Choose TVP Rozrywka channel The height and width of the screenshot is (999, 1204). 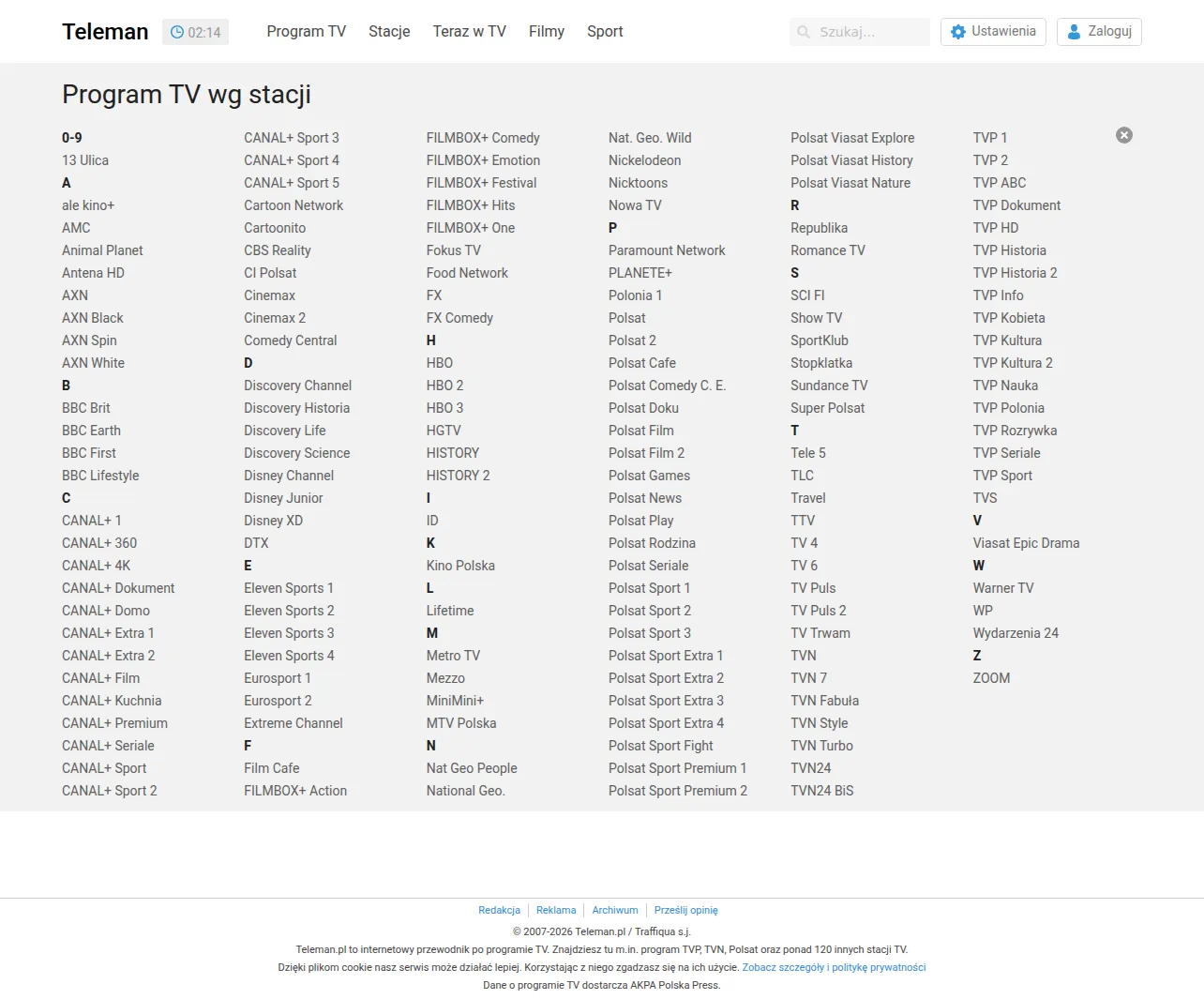1015,431
